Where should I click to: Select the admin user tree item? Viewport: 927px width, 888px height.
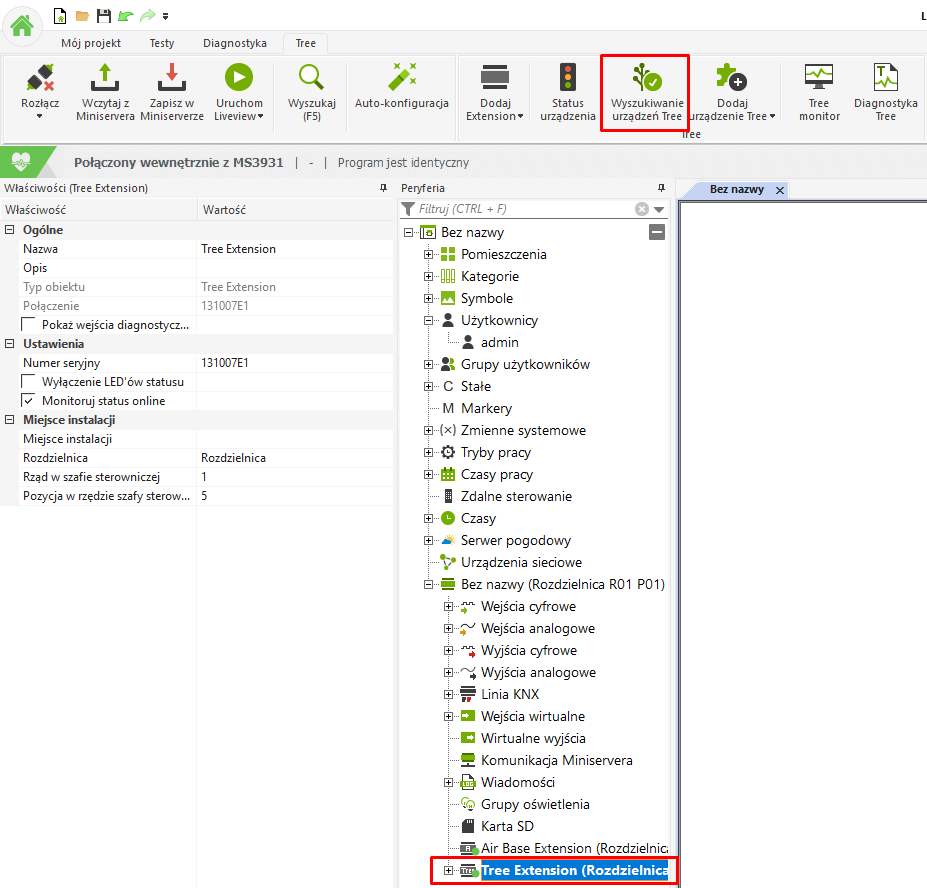pyautogui.click(x=499, y=343)
